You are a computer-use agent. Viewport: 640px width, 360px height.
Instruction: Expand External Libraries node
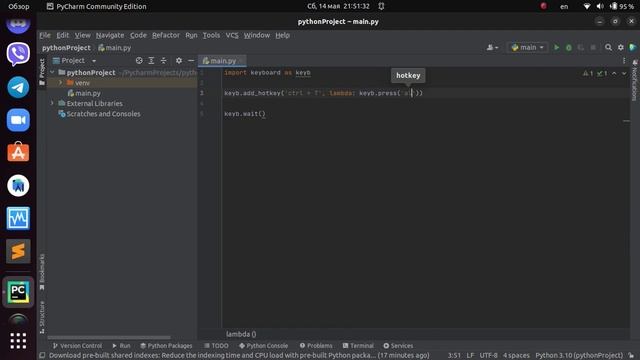52,103
